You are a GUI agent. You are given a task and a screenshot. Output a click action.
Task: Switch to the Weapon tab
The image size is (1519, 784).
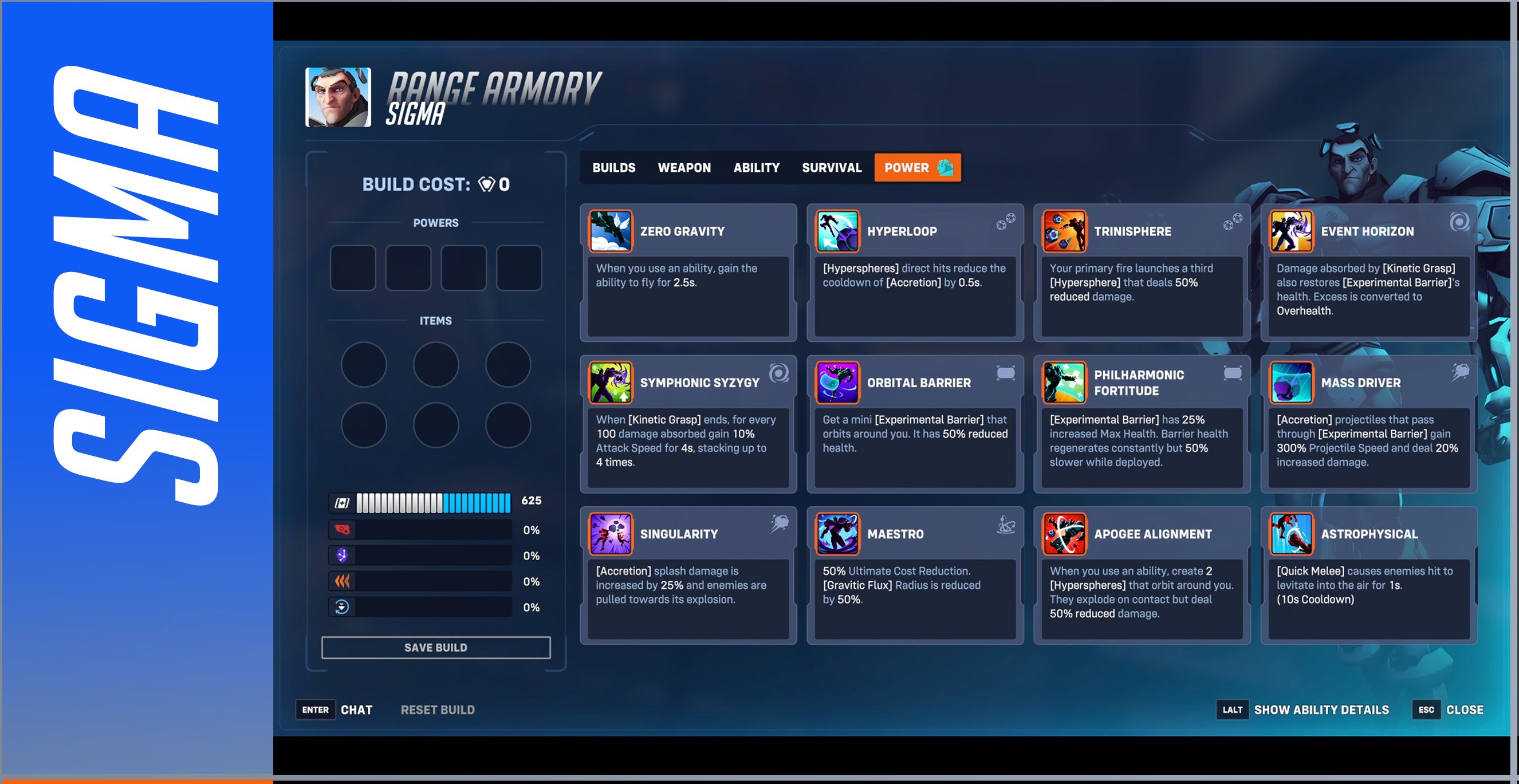pyautogui.click(x=684, y=167)
